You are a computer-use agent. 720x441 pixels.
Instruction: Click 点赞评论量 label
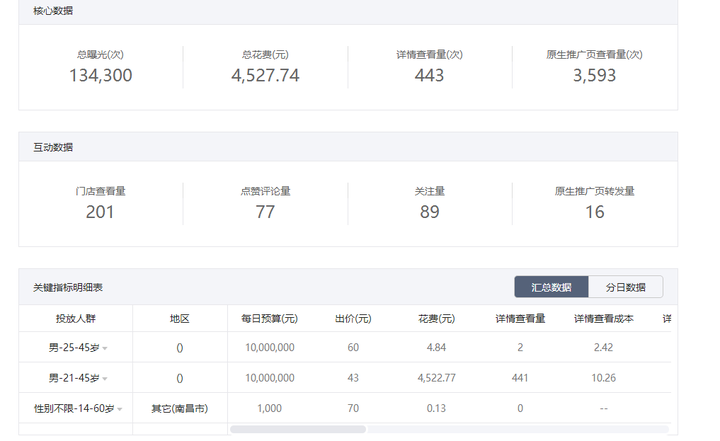point(265,191)
